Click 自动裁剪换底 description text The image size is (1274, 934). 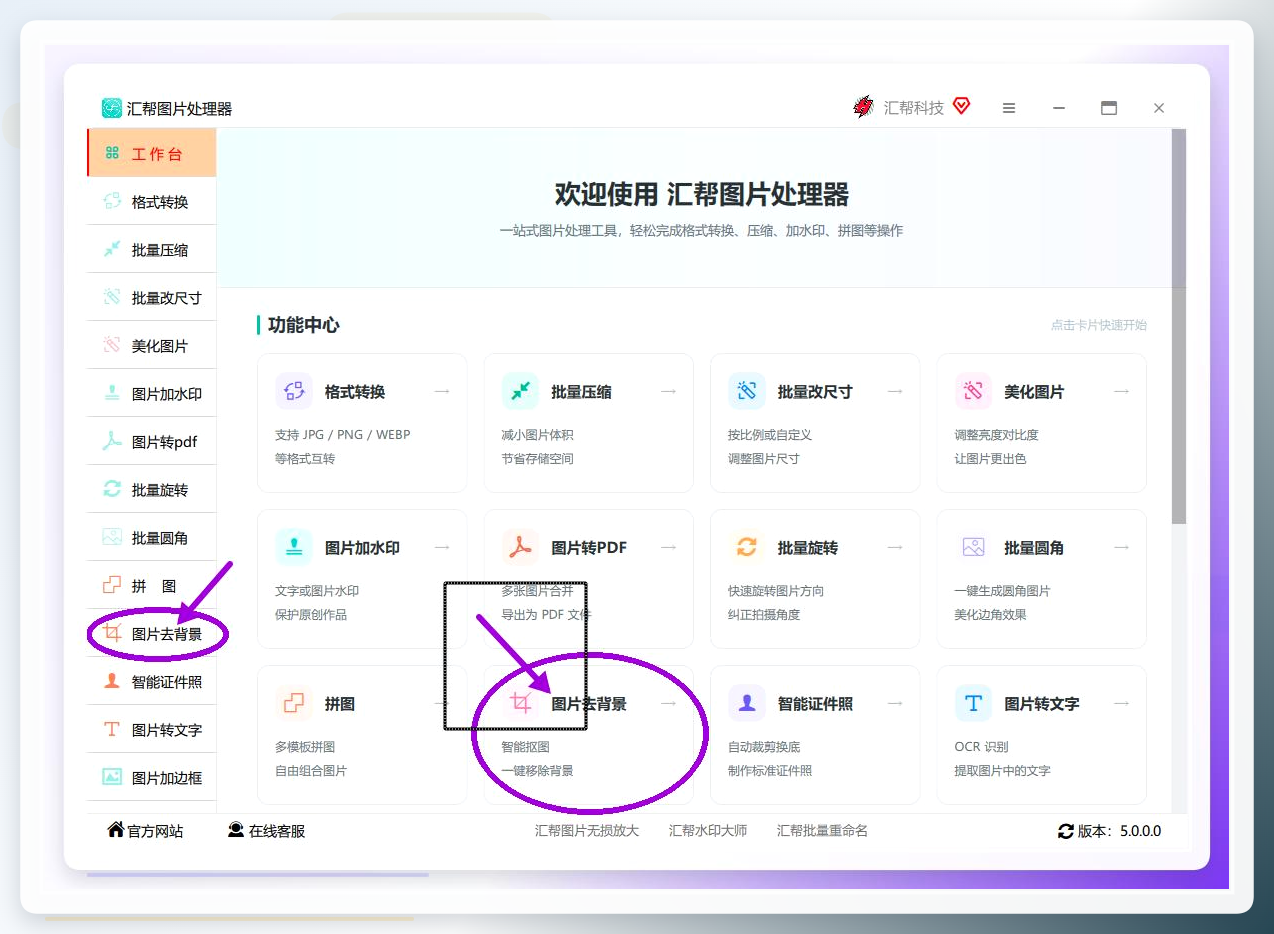(x=764, y=747)
